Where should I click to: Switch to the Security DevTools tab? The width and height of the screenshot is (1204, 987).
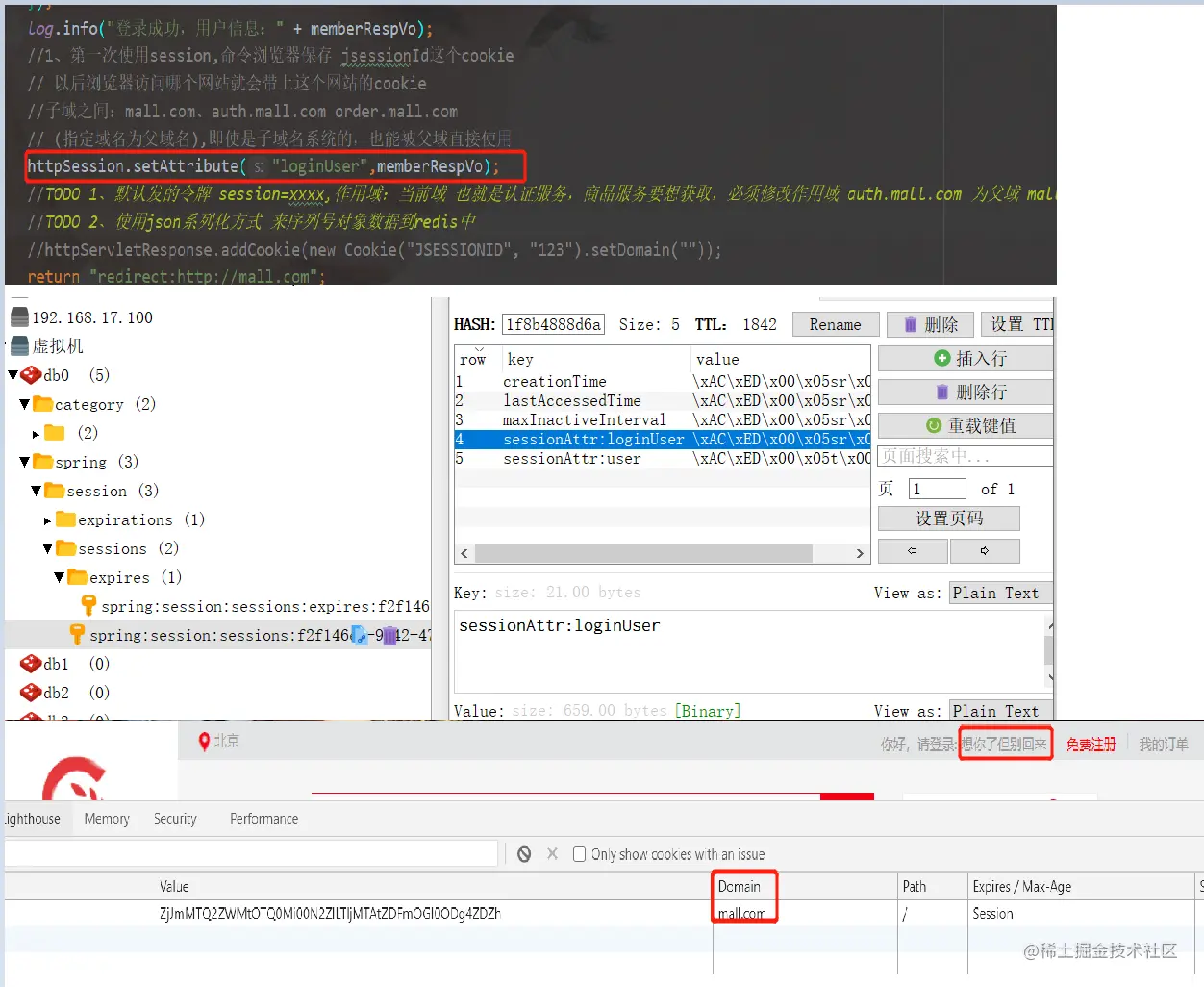tap(175, 819)
